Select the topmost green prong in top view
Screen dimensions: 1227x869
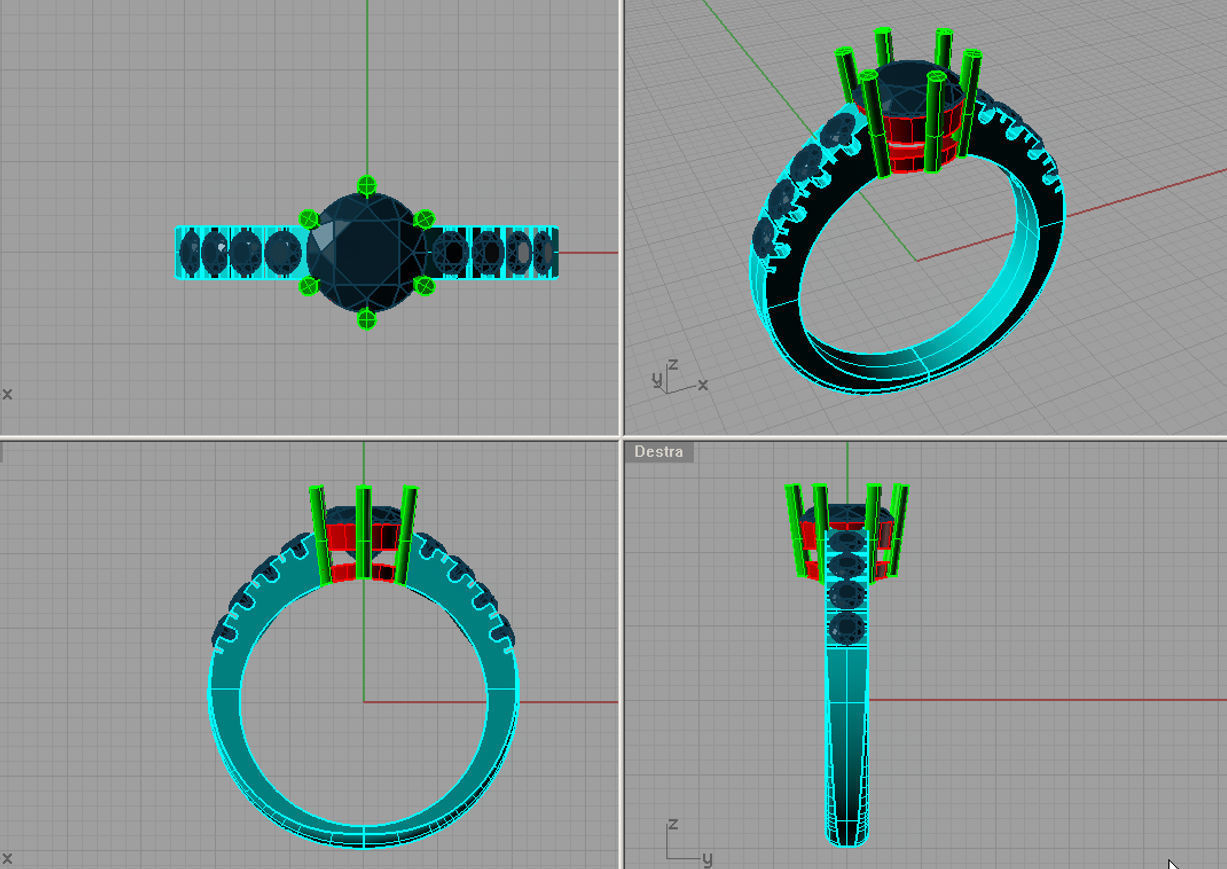coord(366,185)
